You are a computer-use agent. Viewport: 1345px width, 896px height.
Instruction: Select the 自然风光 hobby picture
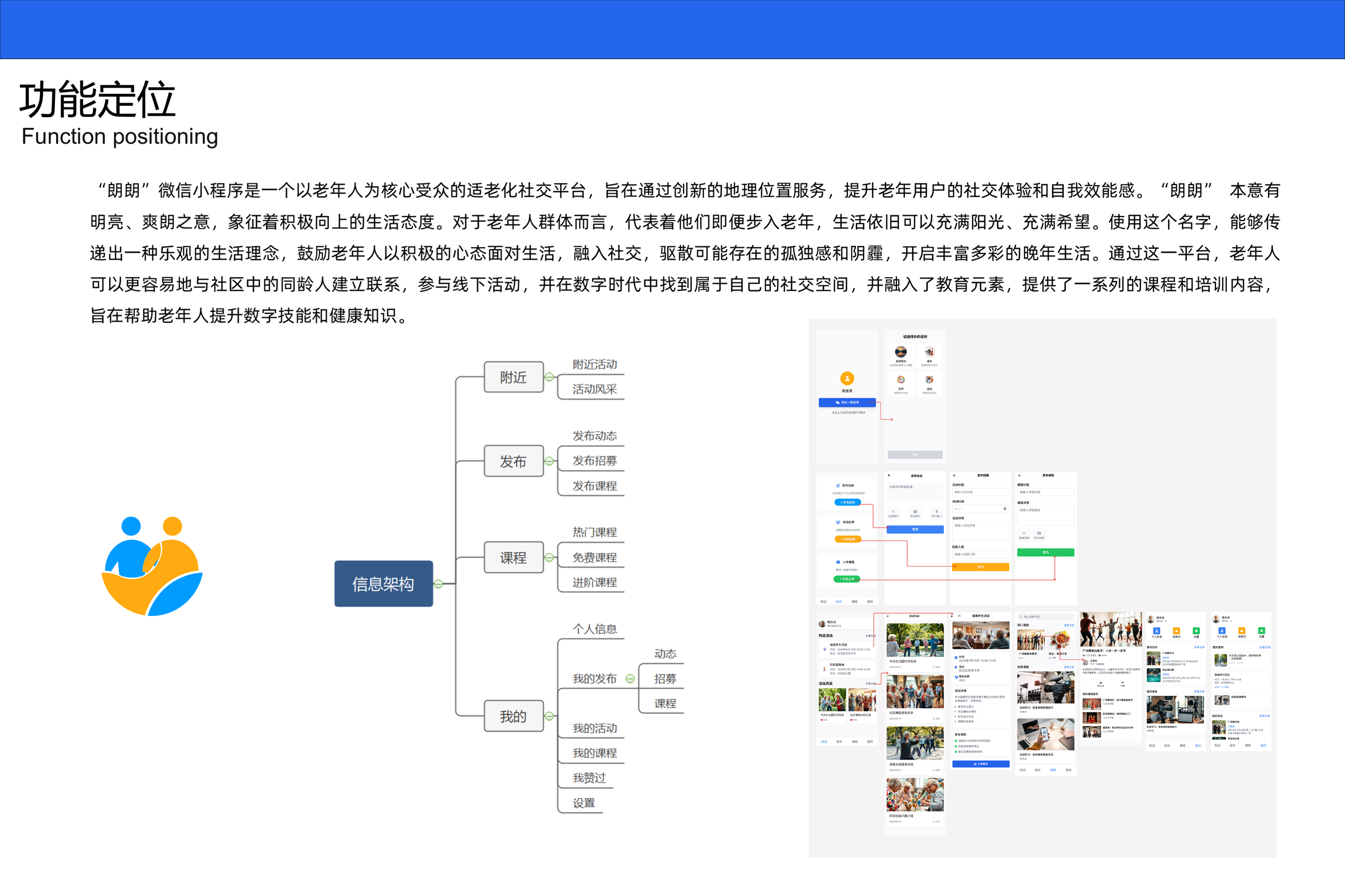pyautogui.click(x=900, y=351)
